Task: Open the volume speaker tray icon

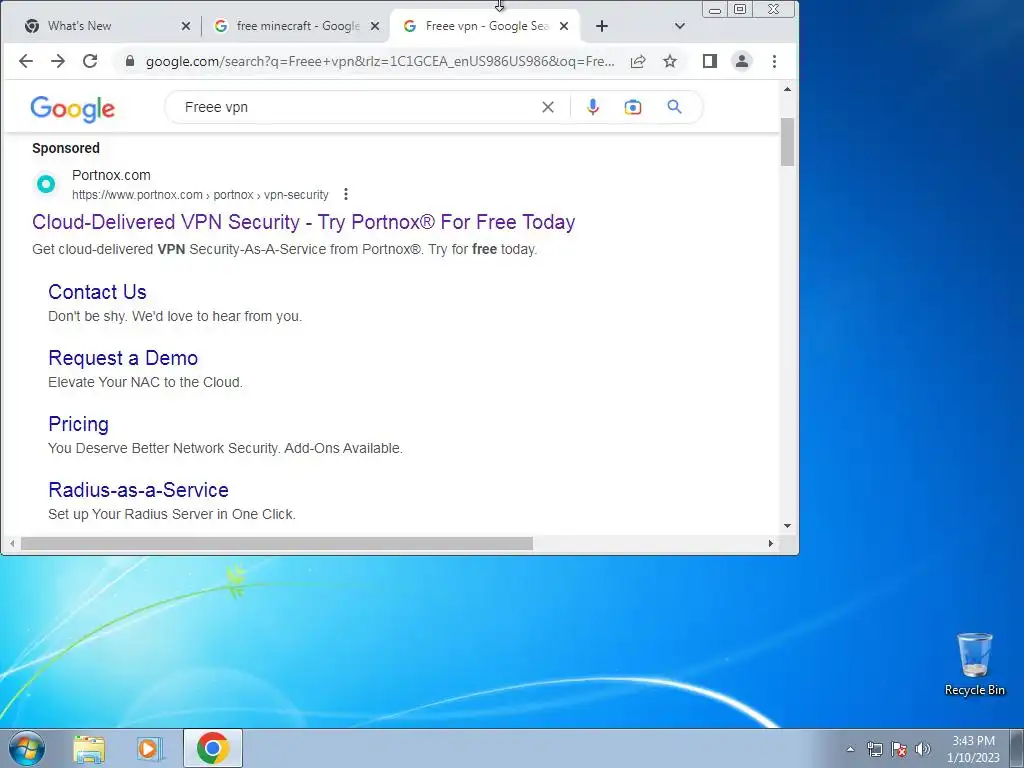Action: (x=922, y=749)
